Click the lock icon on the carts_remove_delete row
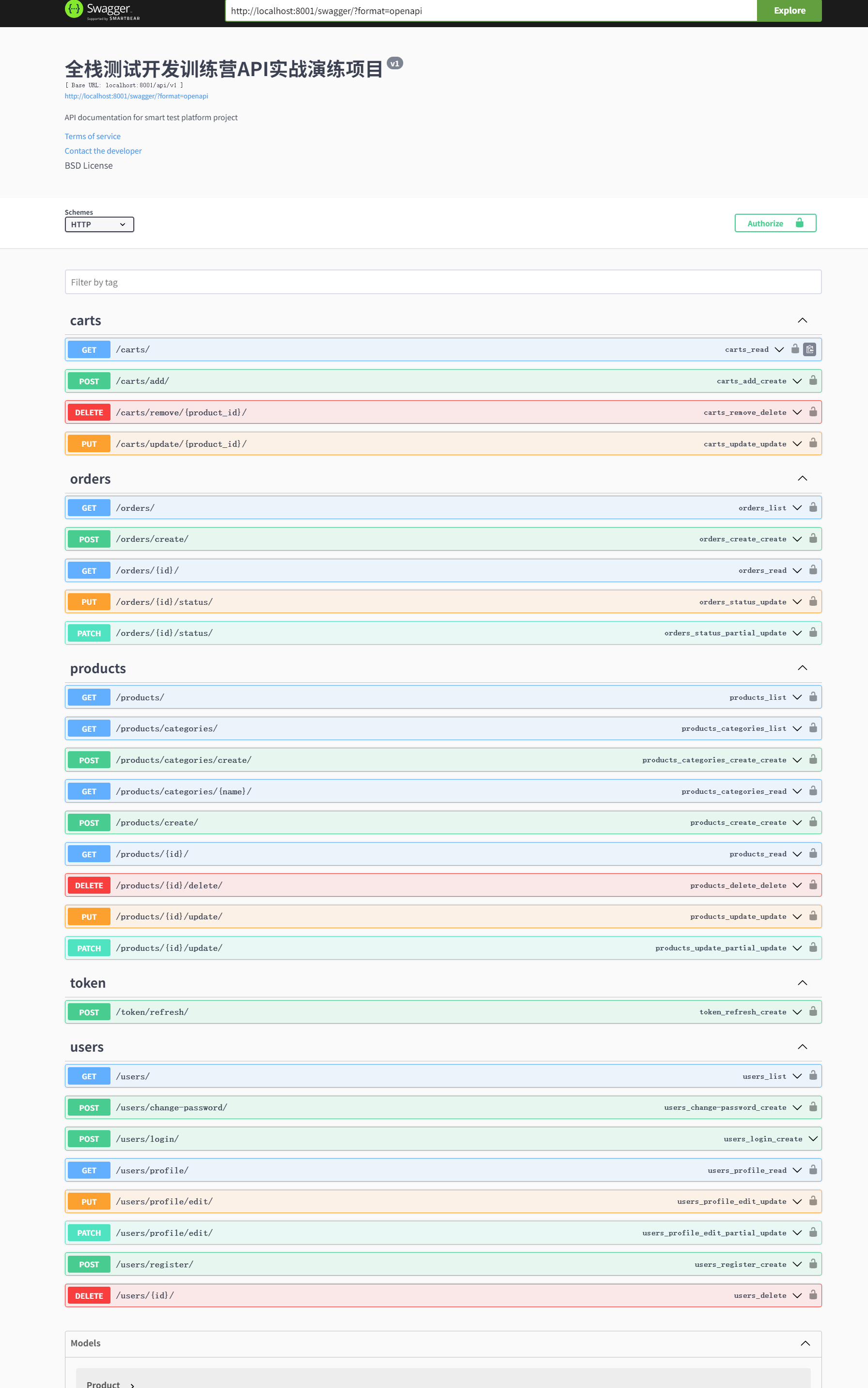This screenshot has height=1388, width=868. (813, 411)
